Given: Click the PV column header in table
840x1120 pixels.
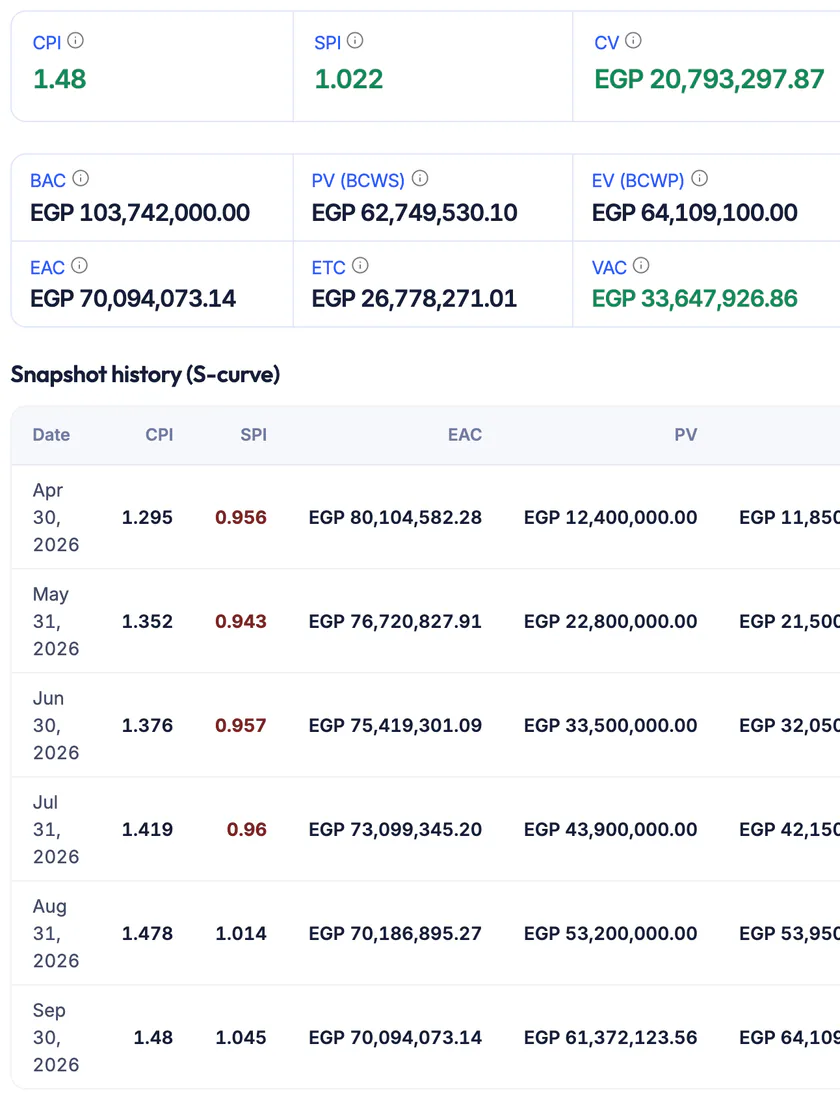Looking at the screenshot, I should coord(686,435).
